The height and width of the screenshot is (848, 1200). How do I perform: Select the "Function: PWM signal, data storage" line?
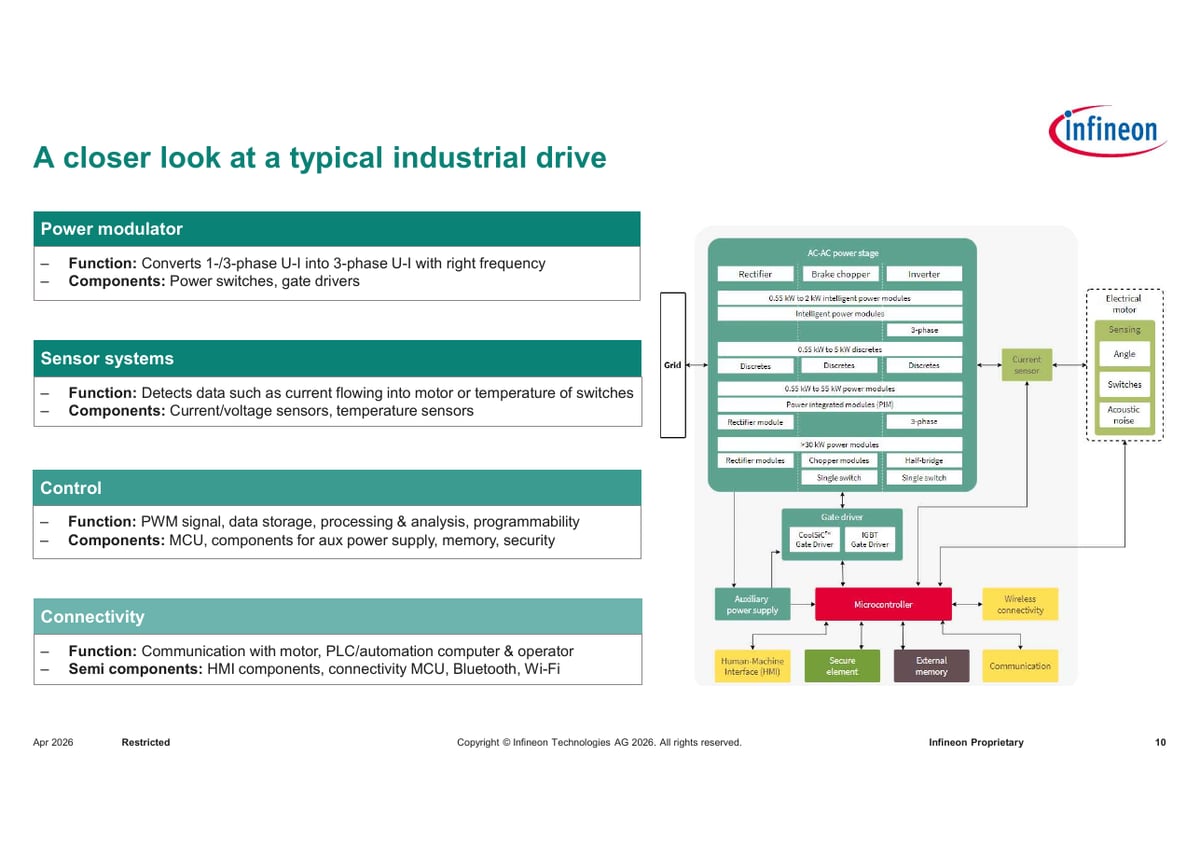click(x=324, y=522)
